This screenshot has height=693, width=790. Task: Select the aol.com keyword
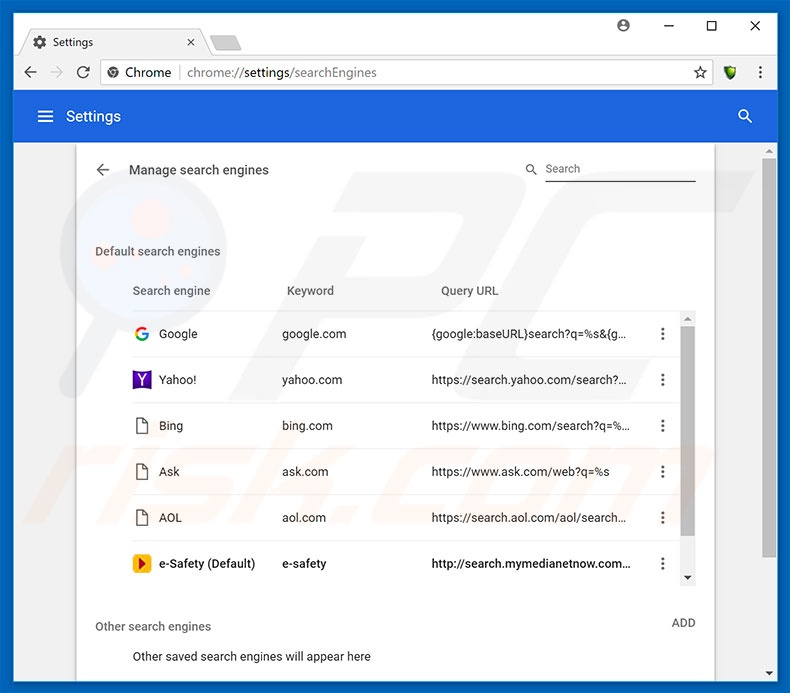pyautogui.click(x=304, y=518)
